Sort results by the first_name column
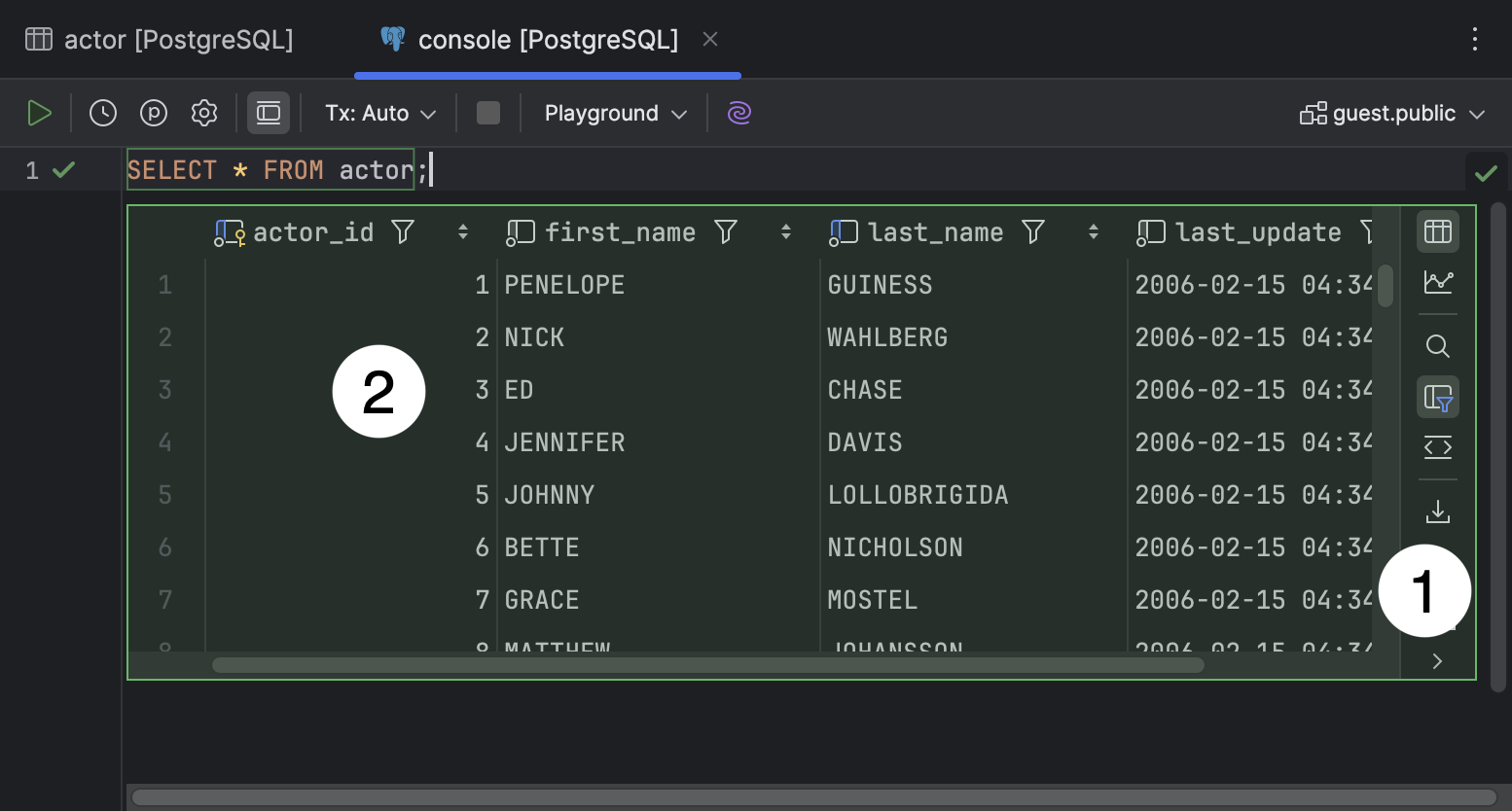Screen dimensions: 1512x811 tap(785, 231)
